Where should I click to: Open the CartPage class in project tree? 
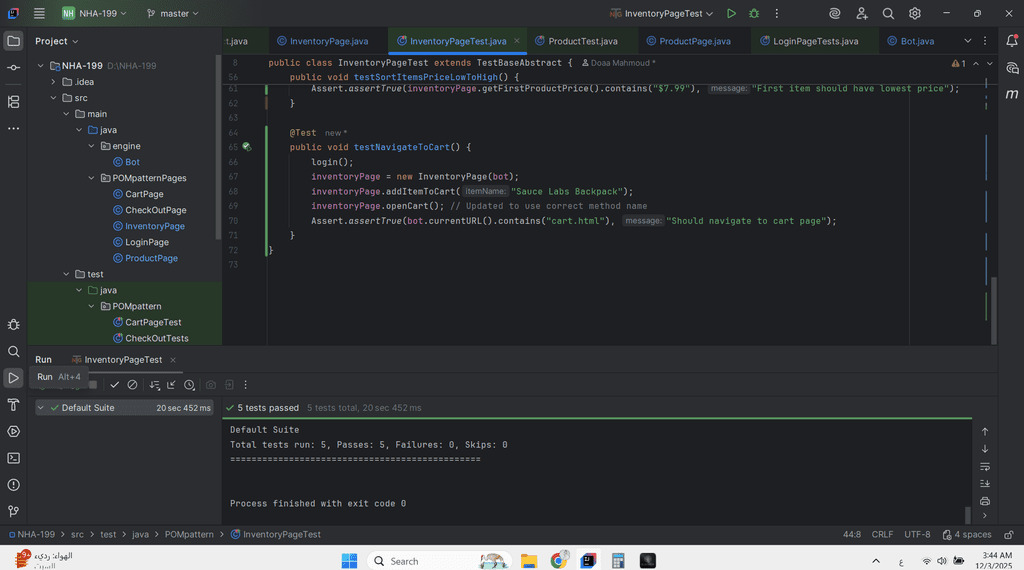pos(144,194)
